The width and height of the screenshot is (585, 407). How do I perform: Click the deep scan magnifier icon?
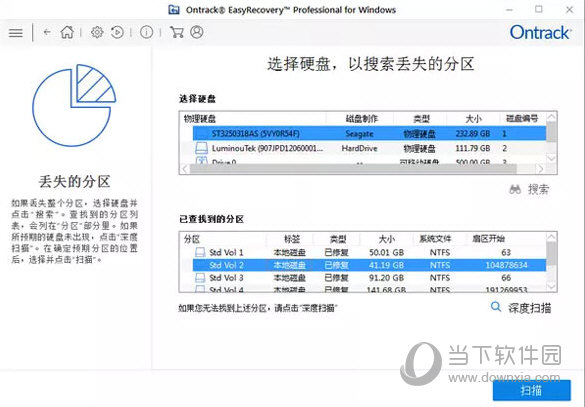point(496,307)
